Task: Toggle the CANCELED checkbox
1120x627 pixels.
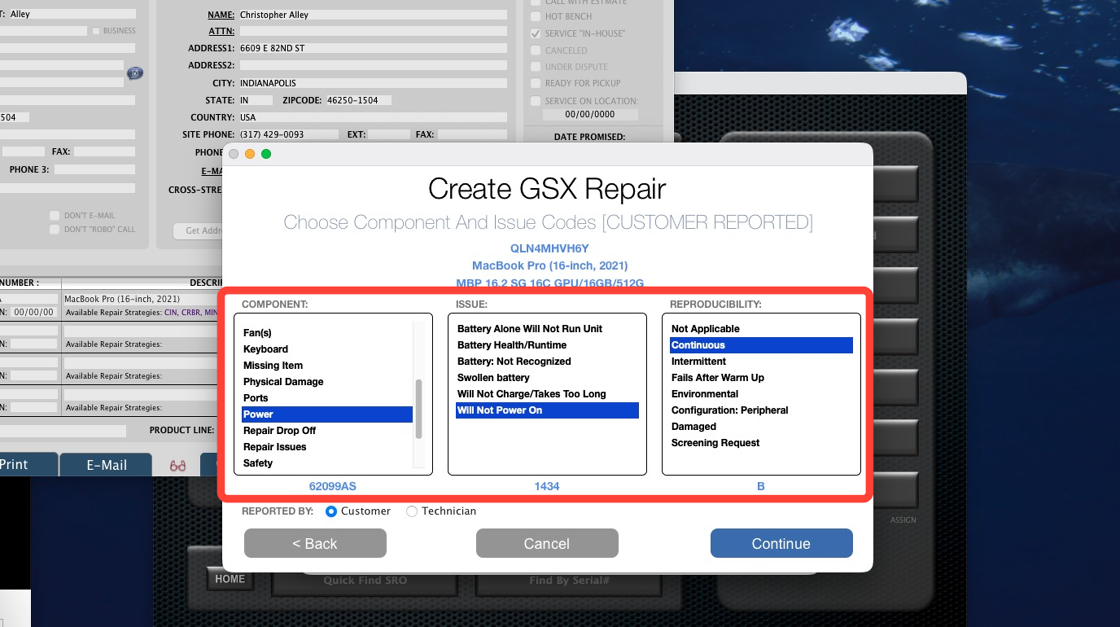Action: [x=535, y=50]
